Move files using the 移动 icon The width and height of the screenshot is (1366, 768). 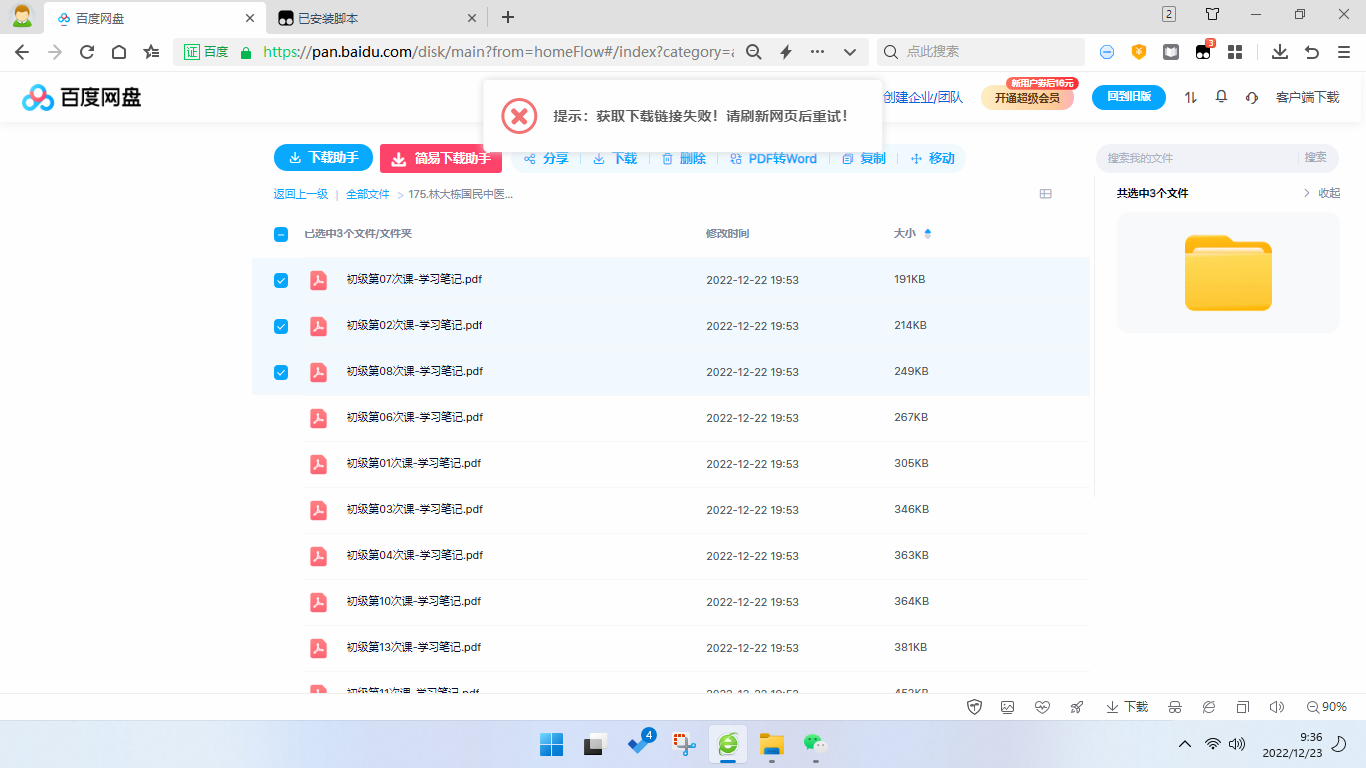(x=932, y=158)
